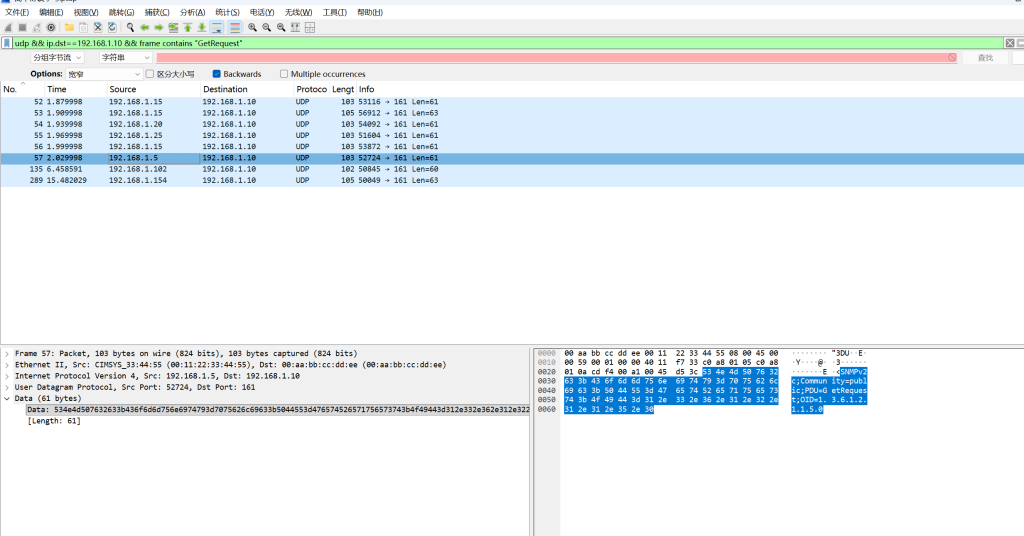Click the zoom in icon

coord(252,27)
